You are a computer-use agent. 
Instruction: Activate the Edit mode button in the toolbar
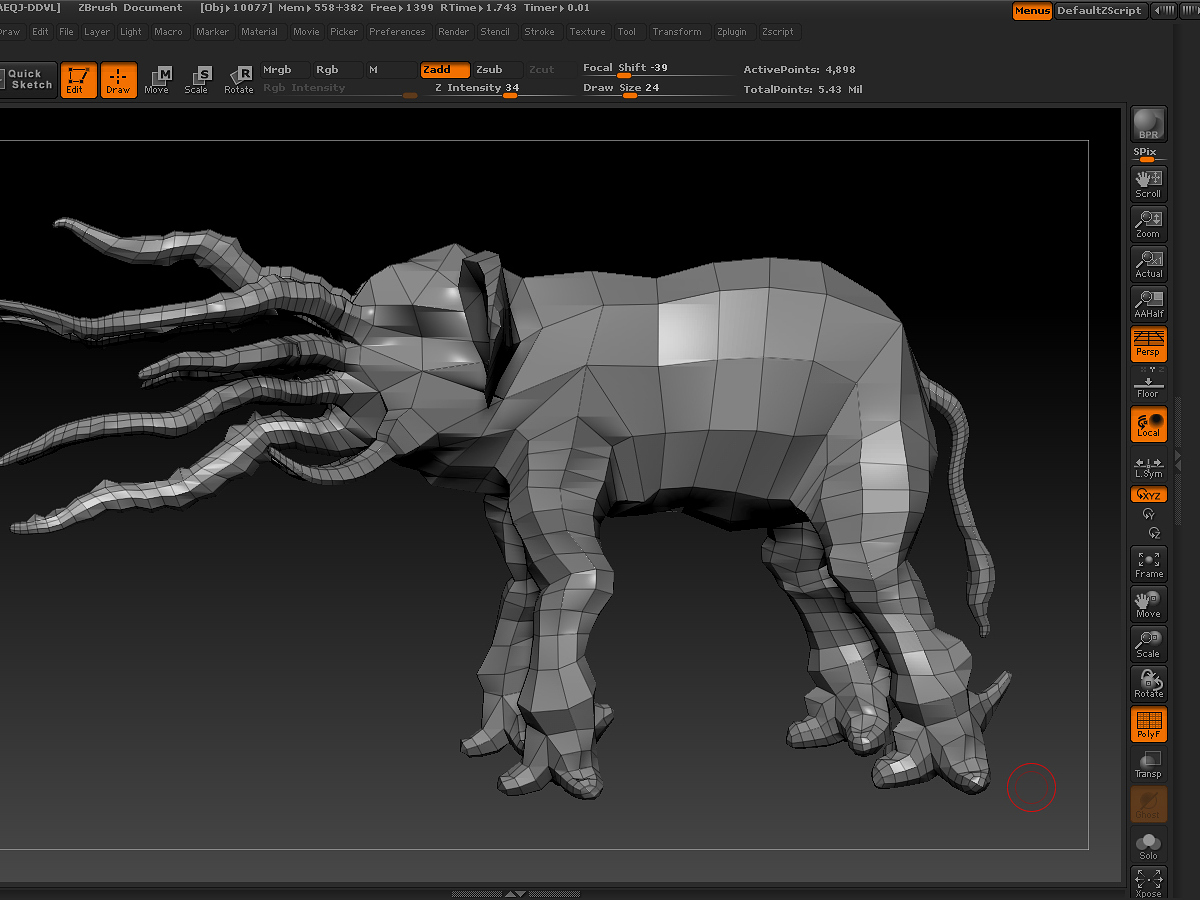click(x=78, y=80)
